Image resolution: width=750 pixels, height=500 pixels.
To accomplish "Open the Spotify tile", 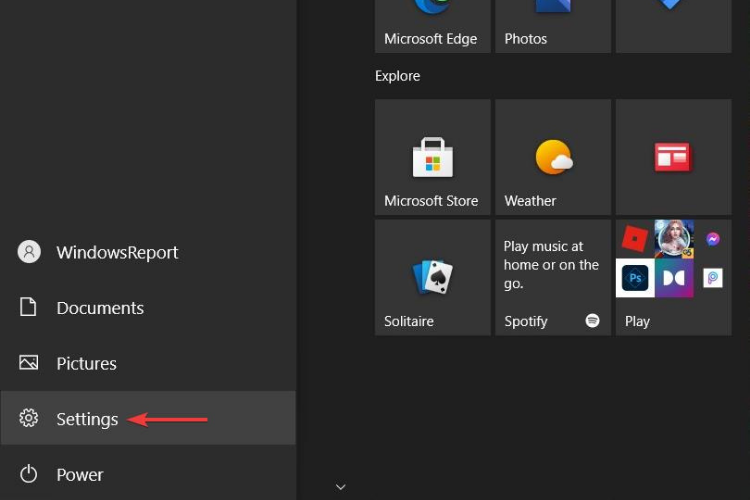I will click(x=553, y=278).
